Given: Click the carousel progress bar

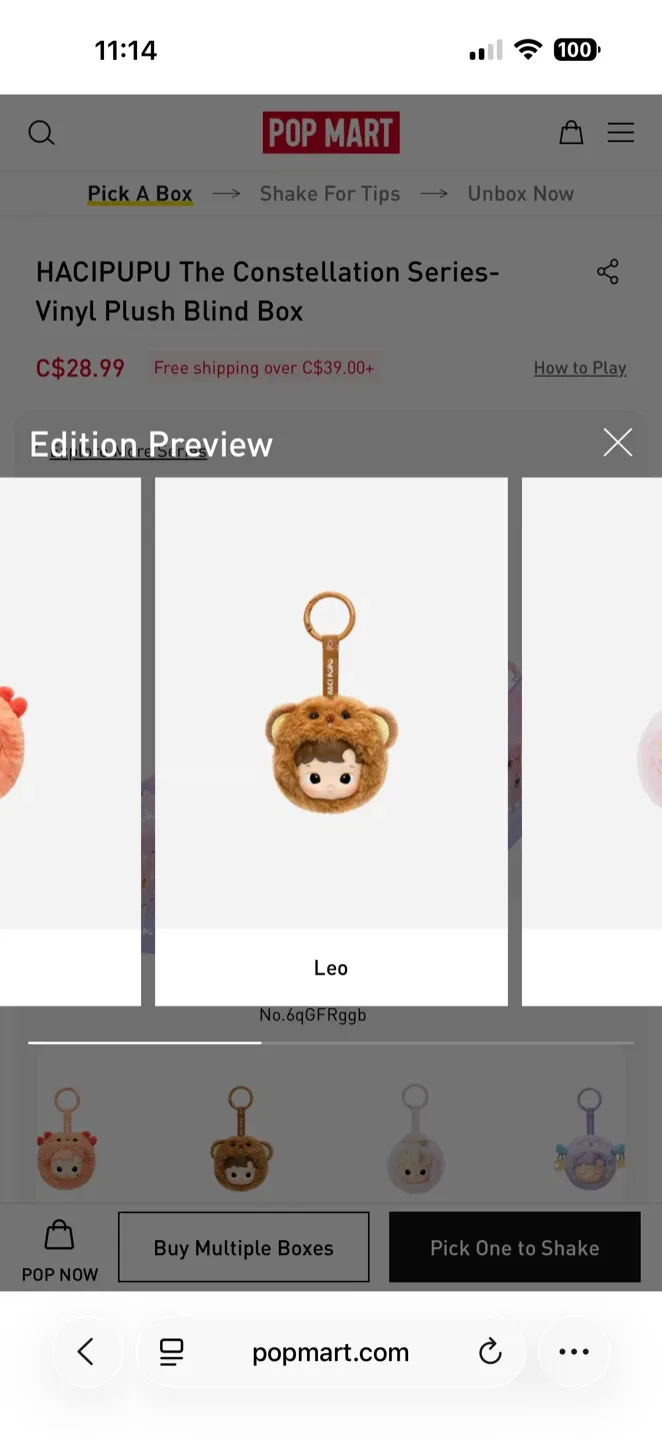Looking at the screenshot, I should pyautogui.click(x=331, y=1043).
